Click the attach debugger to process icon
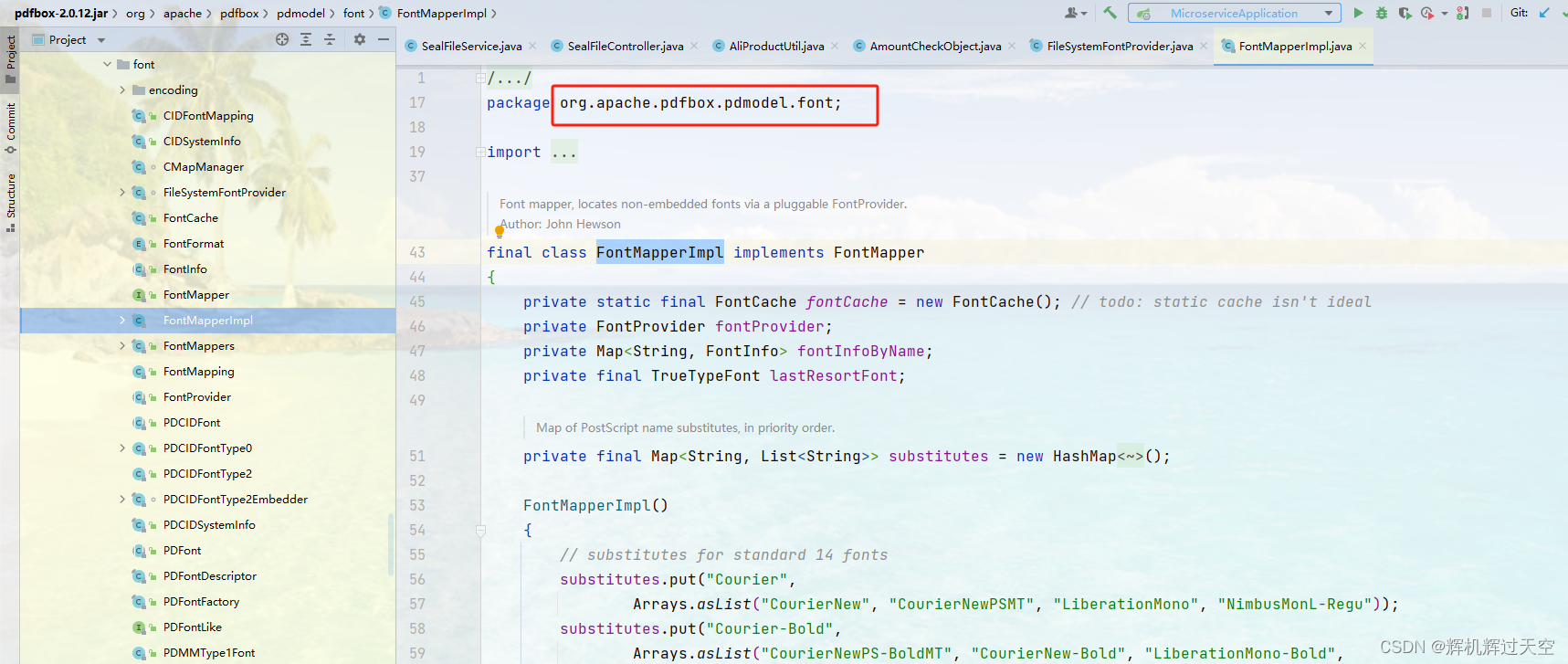This screenshot has width=1568, height=664. point(1463,13)
